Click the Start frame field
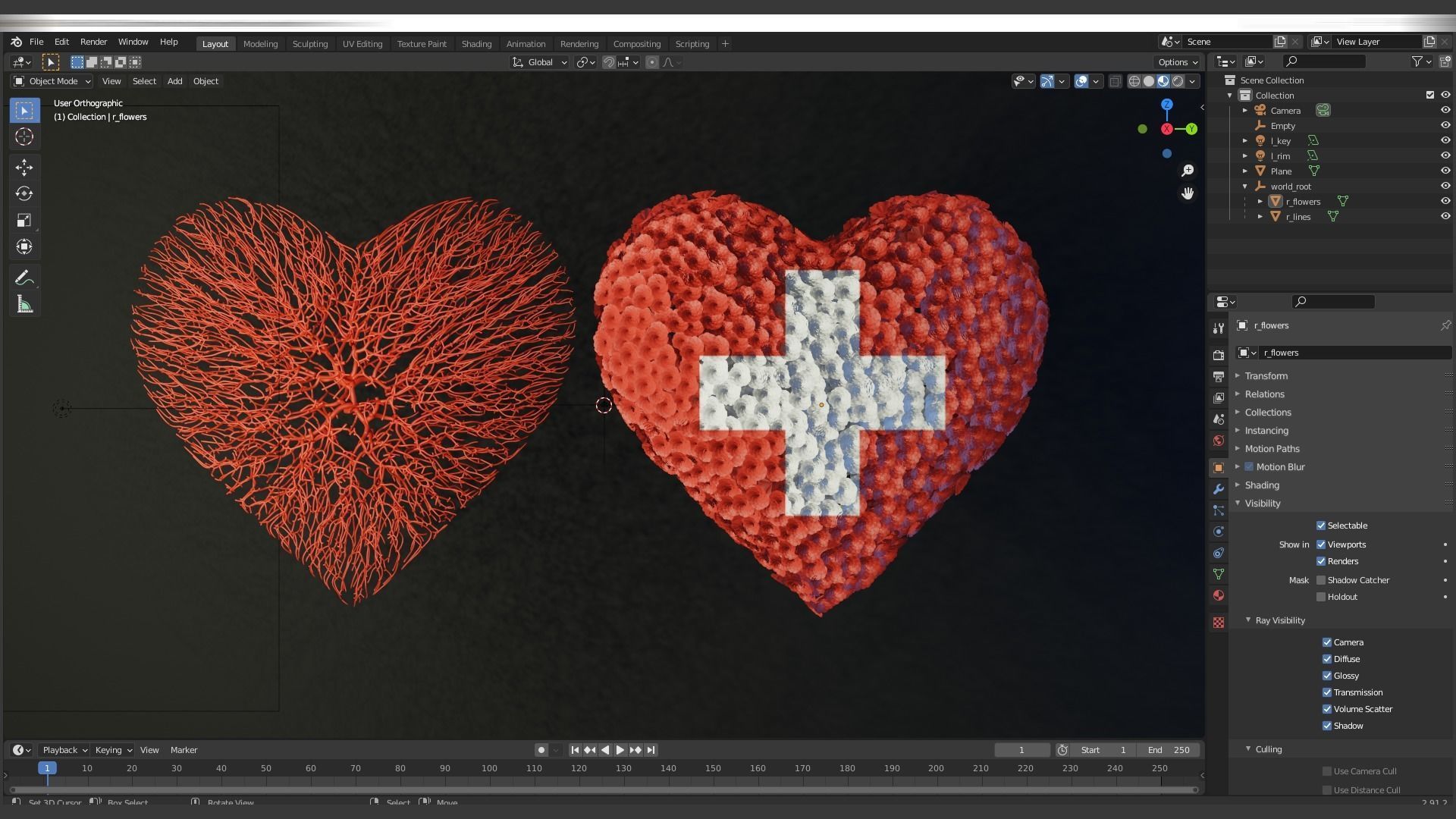 (x=1104, y=750)
